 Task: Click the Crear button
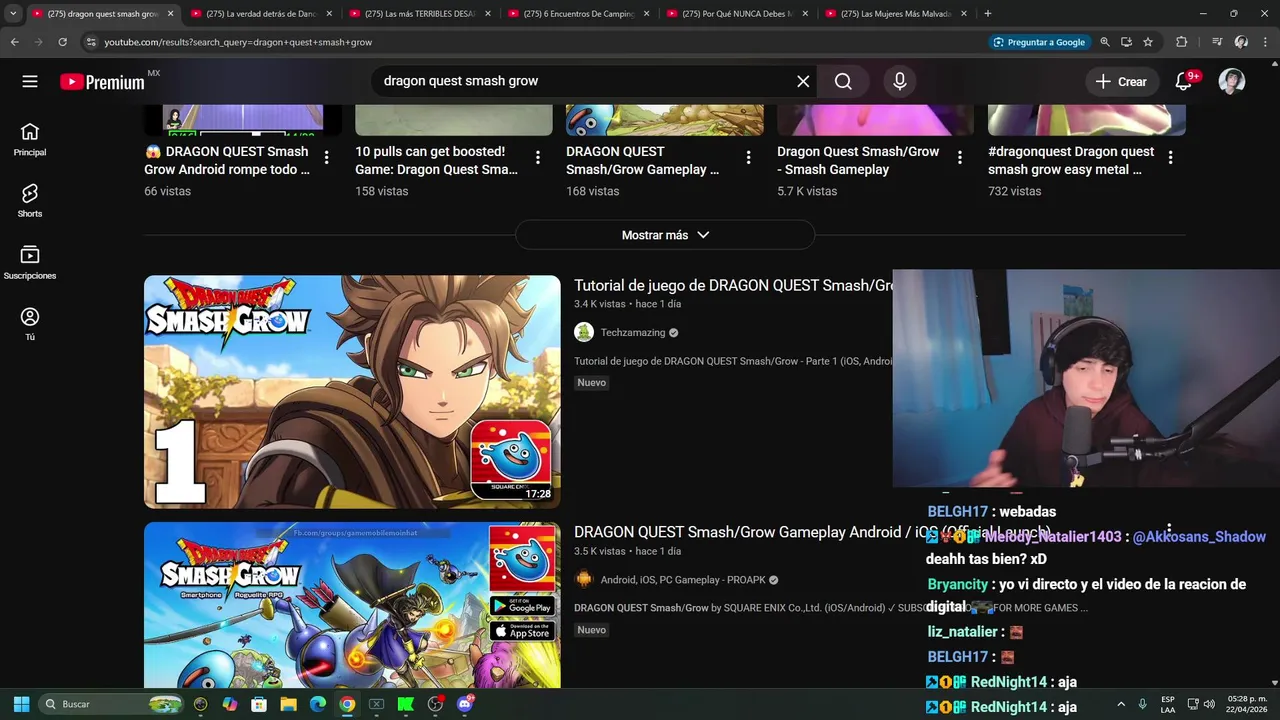[1122, 82]
